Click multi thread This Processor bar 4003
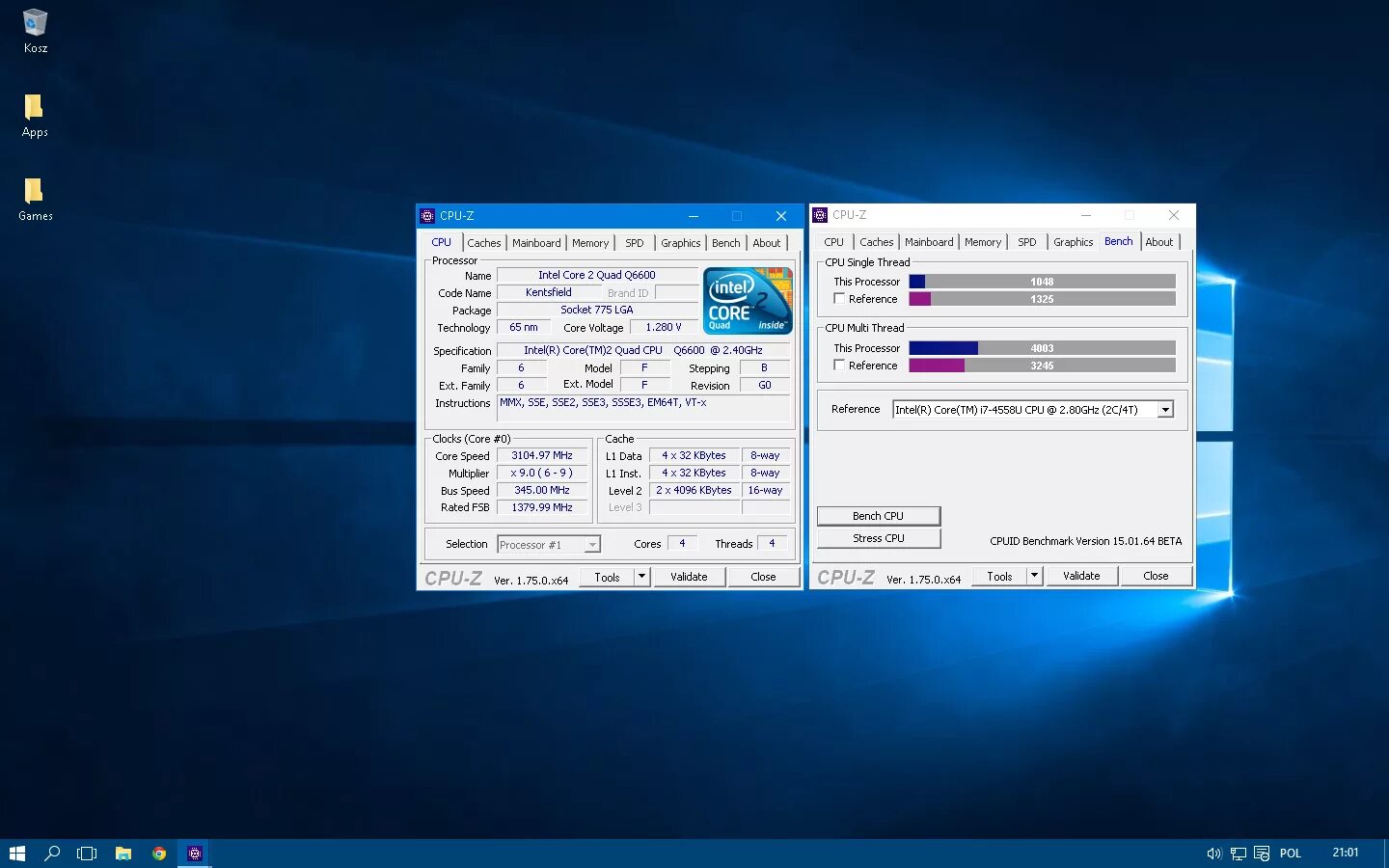 1043,348
